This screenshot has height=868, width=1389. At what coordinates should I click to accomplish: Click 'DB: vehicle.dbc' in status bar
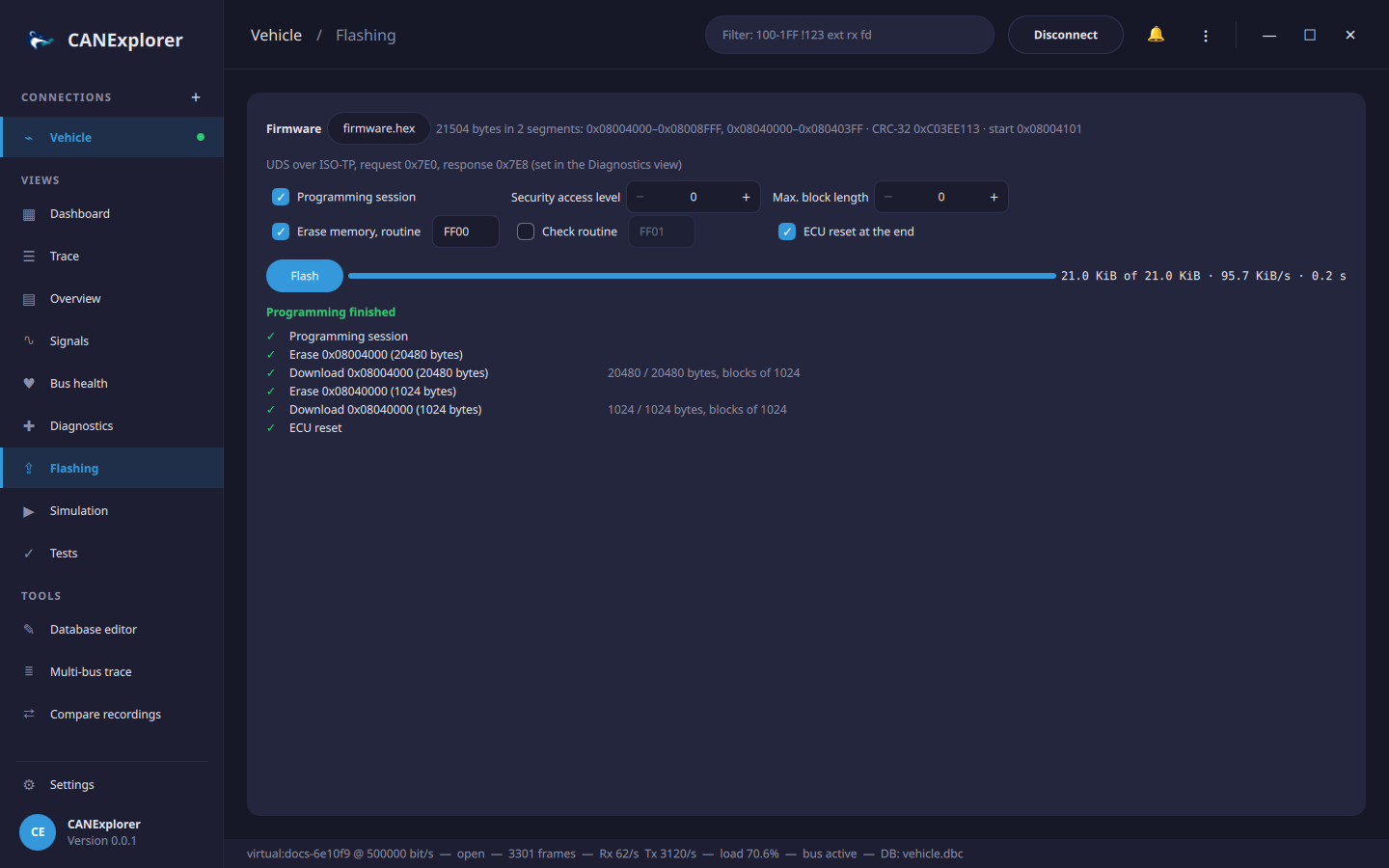pyautogui.click(x=921, y=854)
